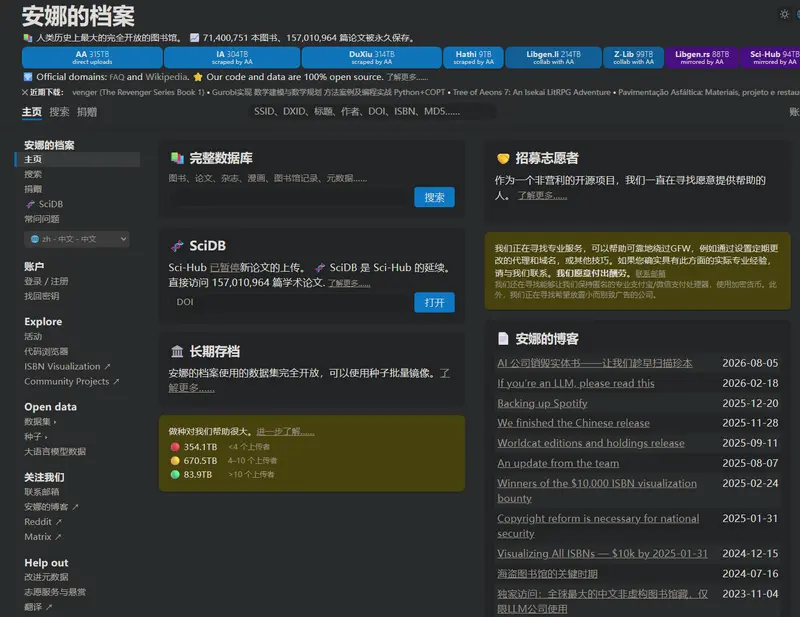Open the Matrix link in sidebar
The image size is (800, 617).
(43, 536)
